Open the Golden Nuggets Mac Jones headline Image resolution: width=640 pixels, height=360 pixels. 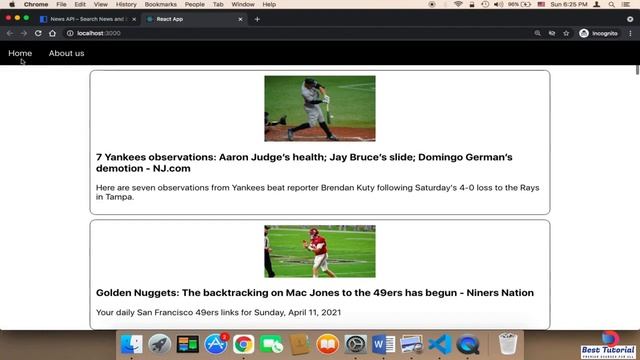tap(315, 293)
